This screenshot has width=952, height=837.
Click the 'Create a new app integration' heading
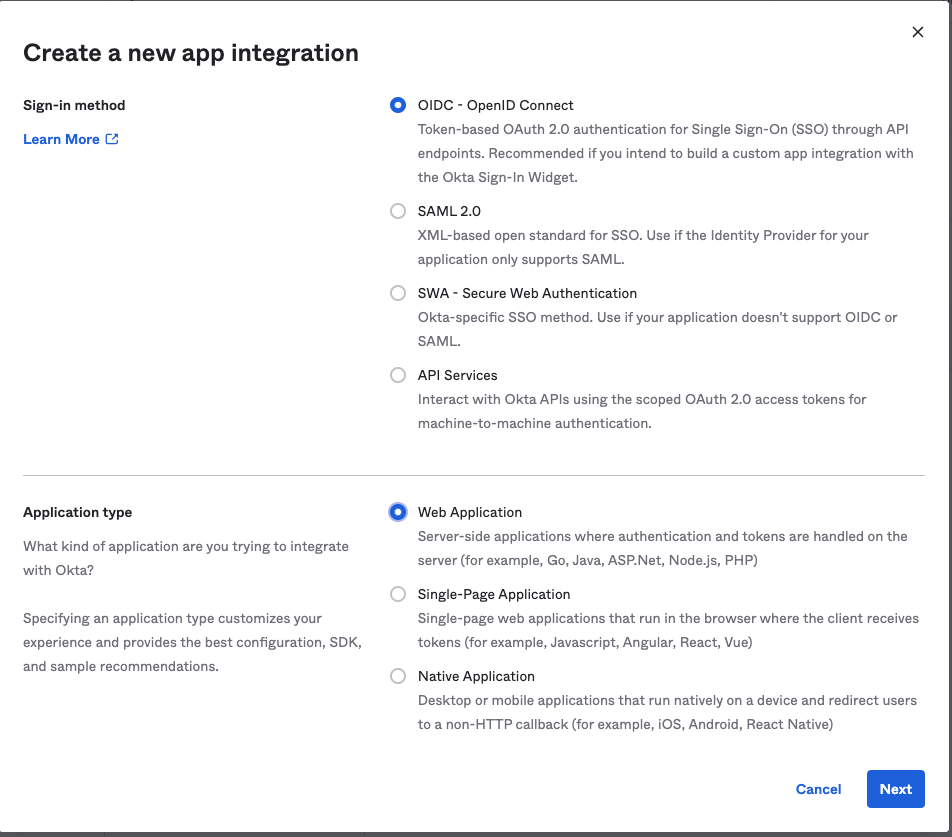tap(191, 53)
